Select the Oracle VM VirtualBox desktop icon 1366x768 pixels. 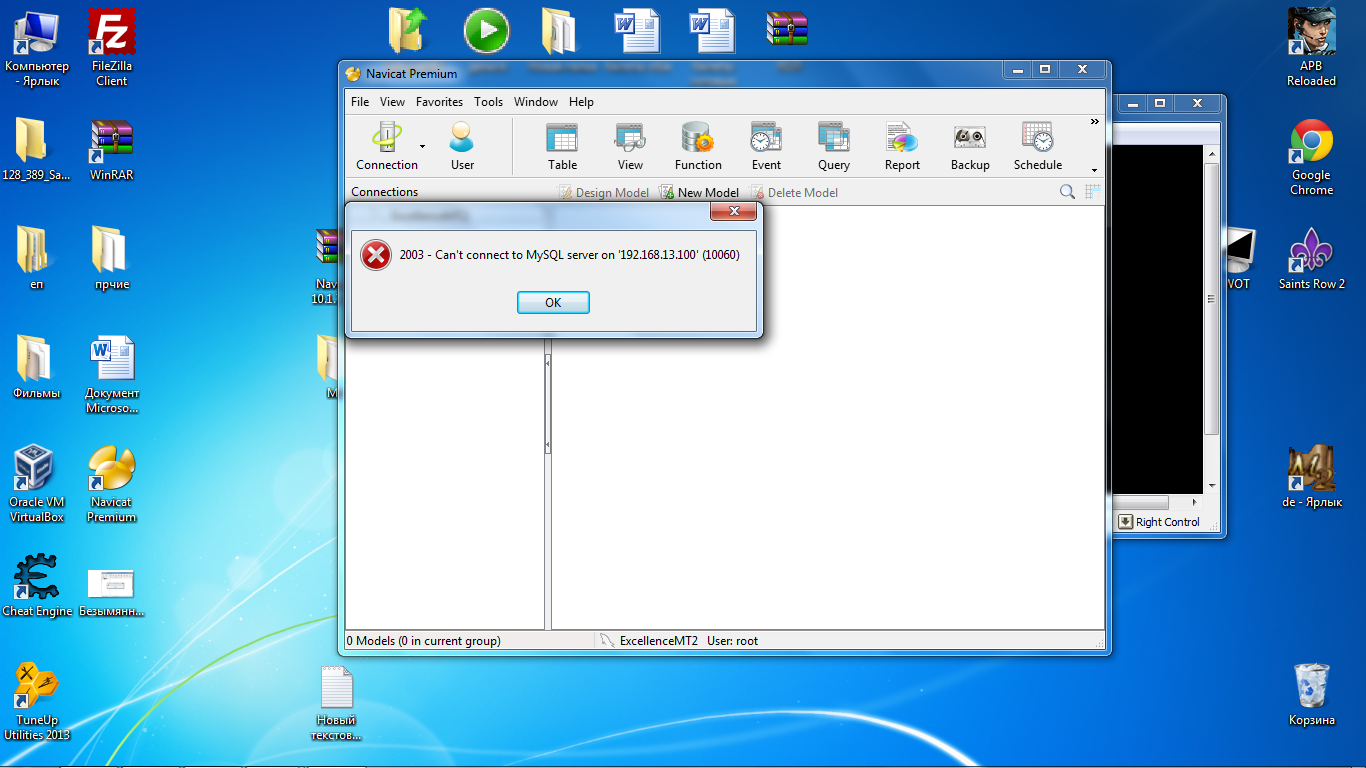click(x=36, y=484)
